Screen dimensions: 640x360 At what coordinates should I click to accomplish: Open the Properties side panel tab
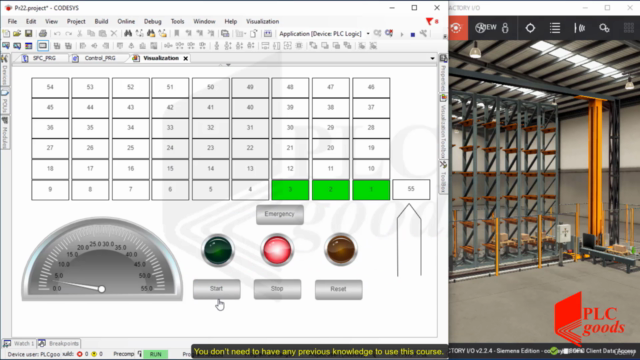(443, 73)
